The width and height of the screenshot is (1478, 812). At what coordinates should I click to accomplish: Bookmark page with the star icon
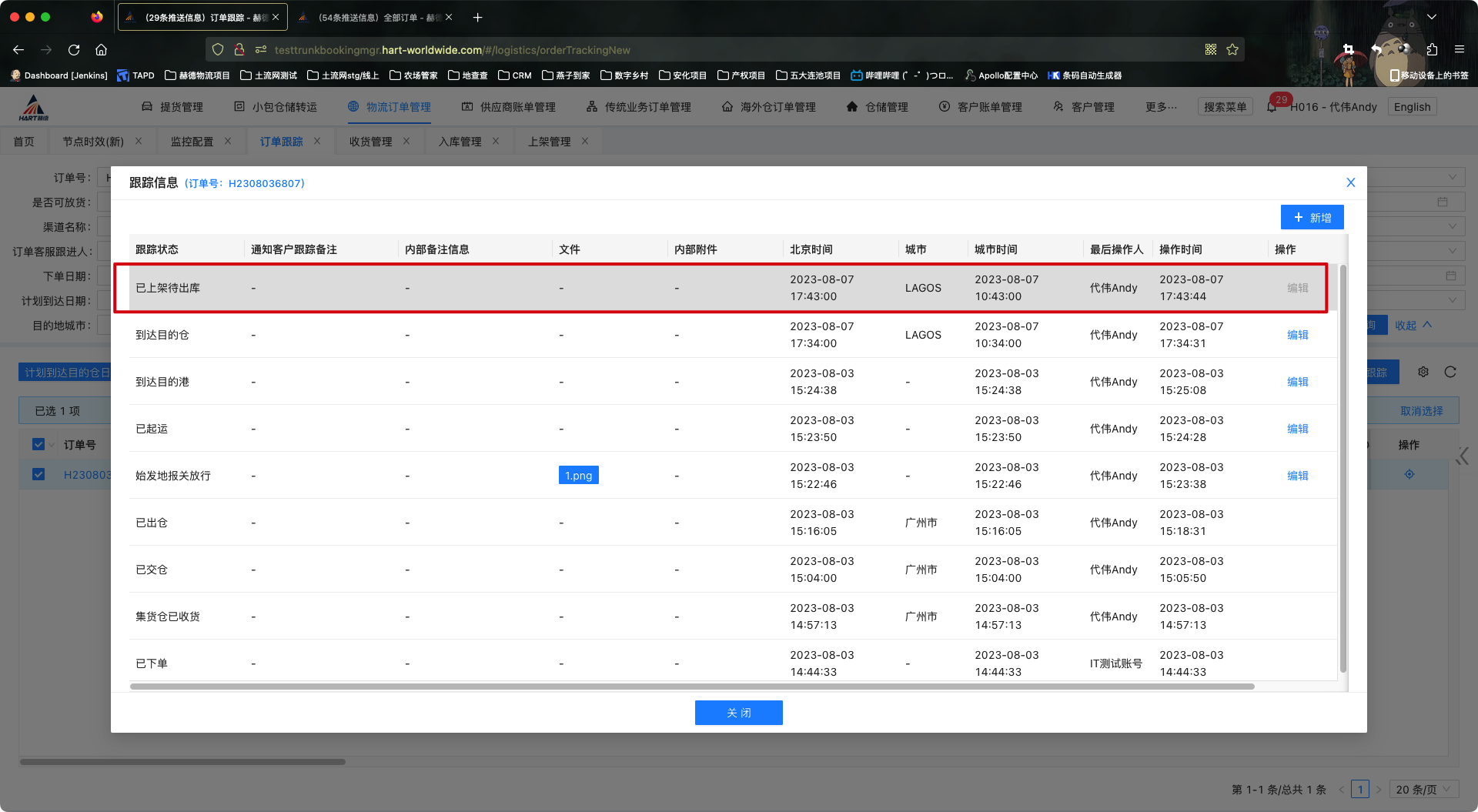[1232, 50]
